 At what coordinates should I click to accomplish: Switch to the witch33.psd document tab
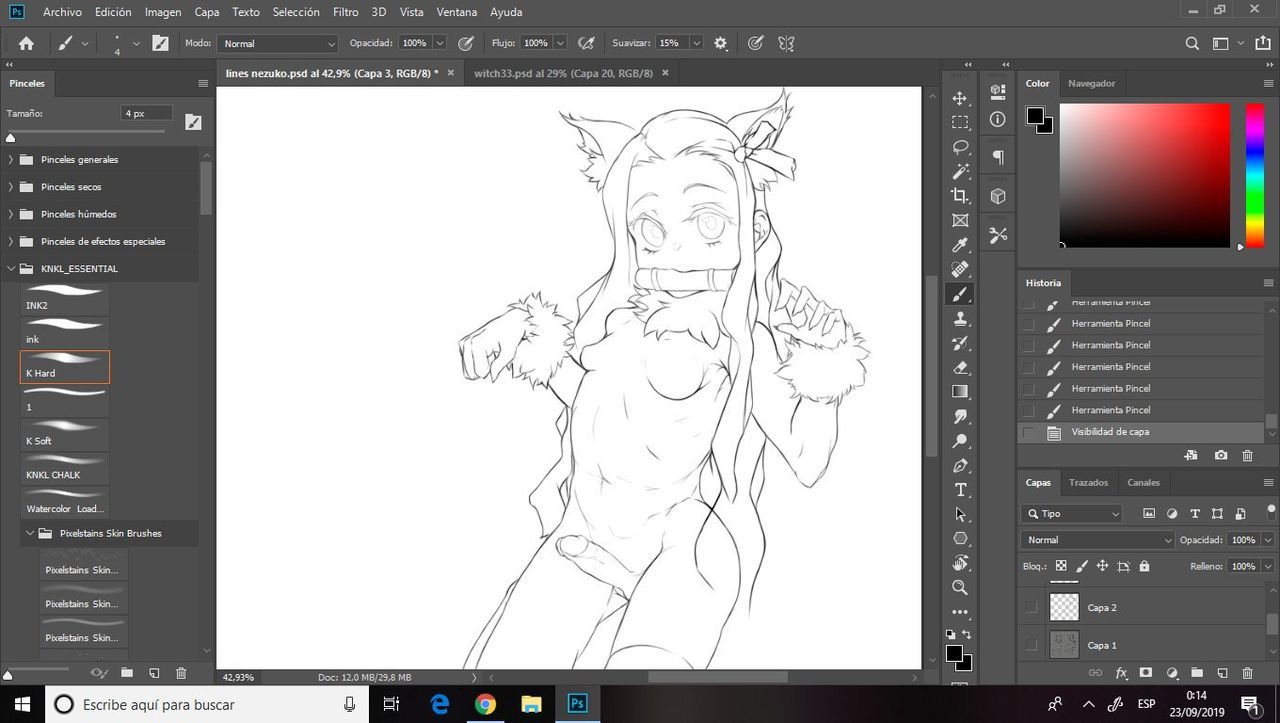(x=563, y=73)
